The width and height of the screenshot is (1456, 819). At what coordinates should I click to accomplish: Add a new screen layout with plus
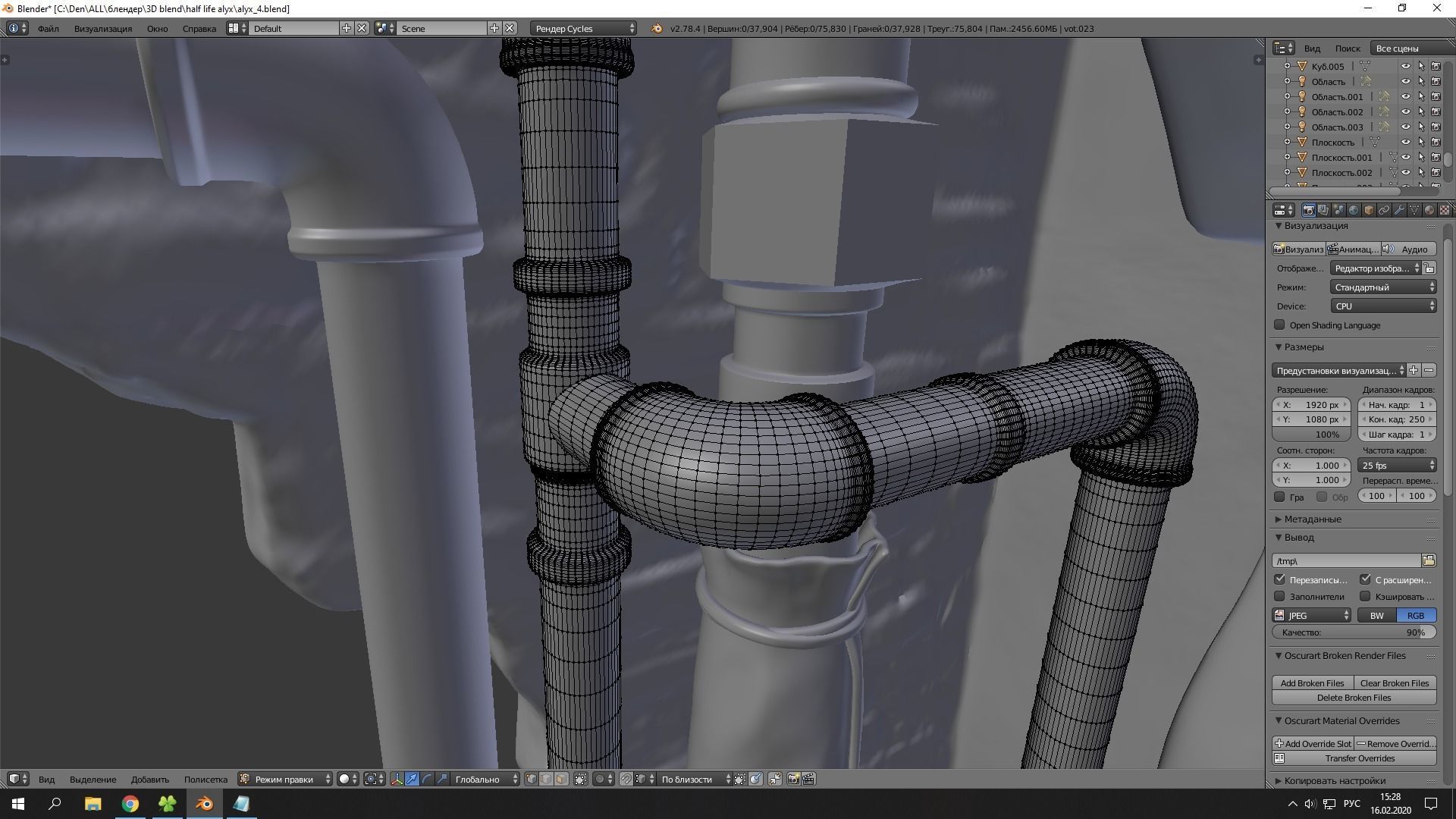[x=347, y=28]
